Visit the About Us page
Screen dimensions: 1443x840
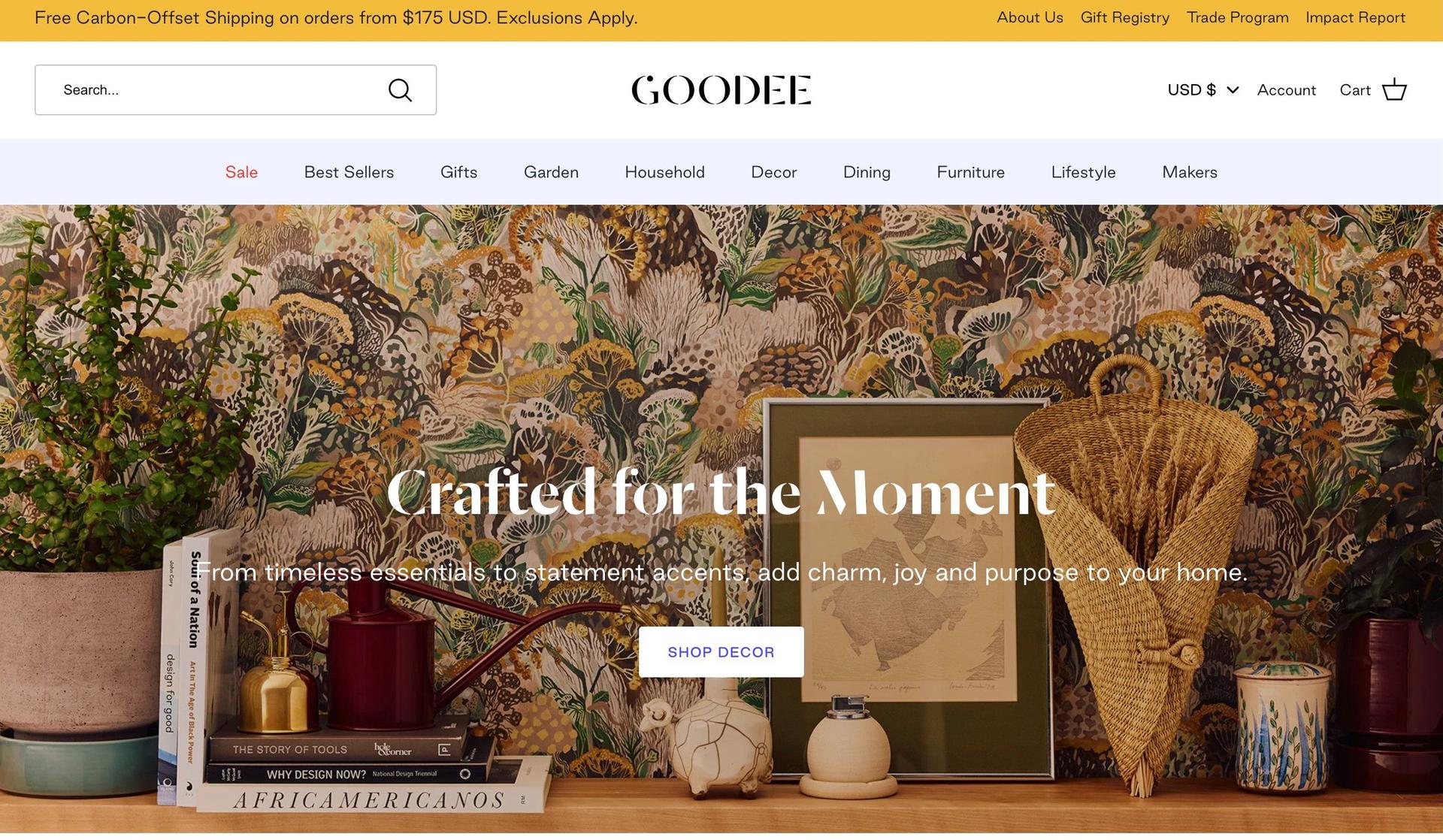coord(1030,17)
